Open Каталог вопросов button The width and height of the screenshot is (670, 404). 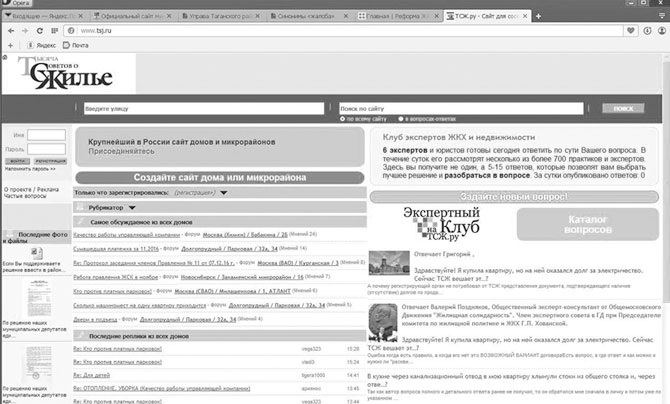click(588, 224)
